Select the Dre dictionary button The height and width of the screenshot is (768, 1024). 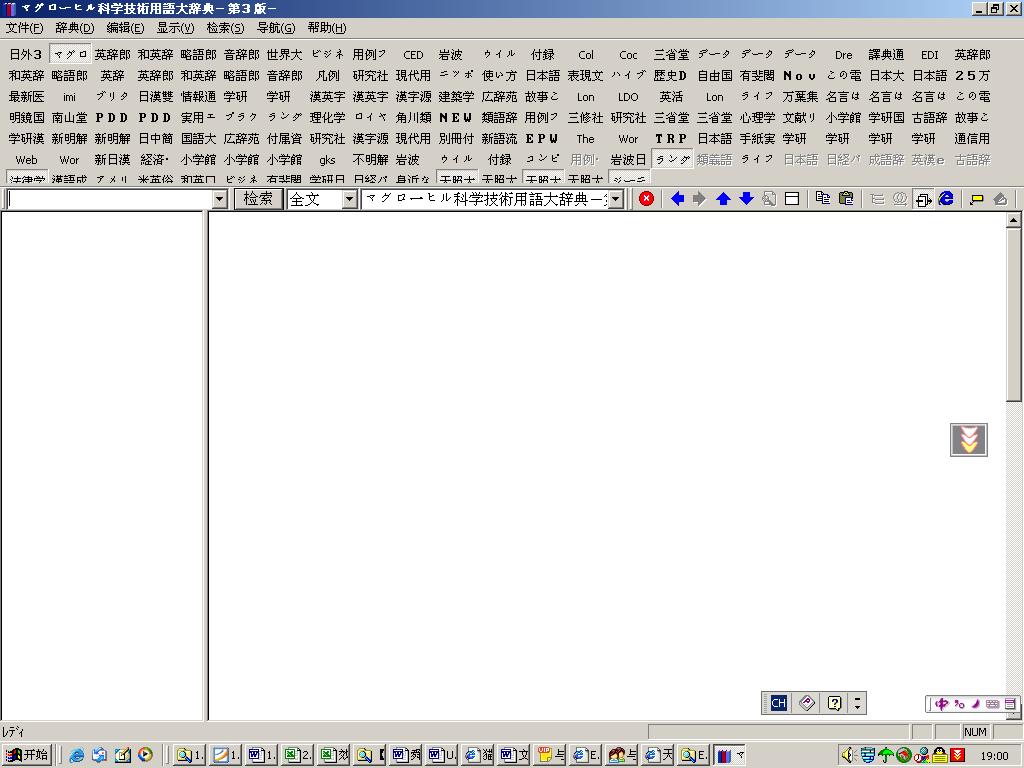tap(843, 54)
